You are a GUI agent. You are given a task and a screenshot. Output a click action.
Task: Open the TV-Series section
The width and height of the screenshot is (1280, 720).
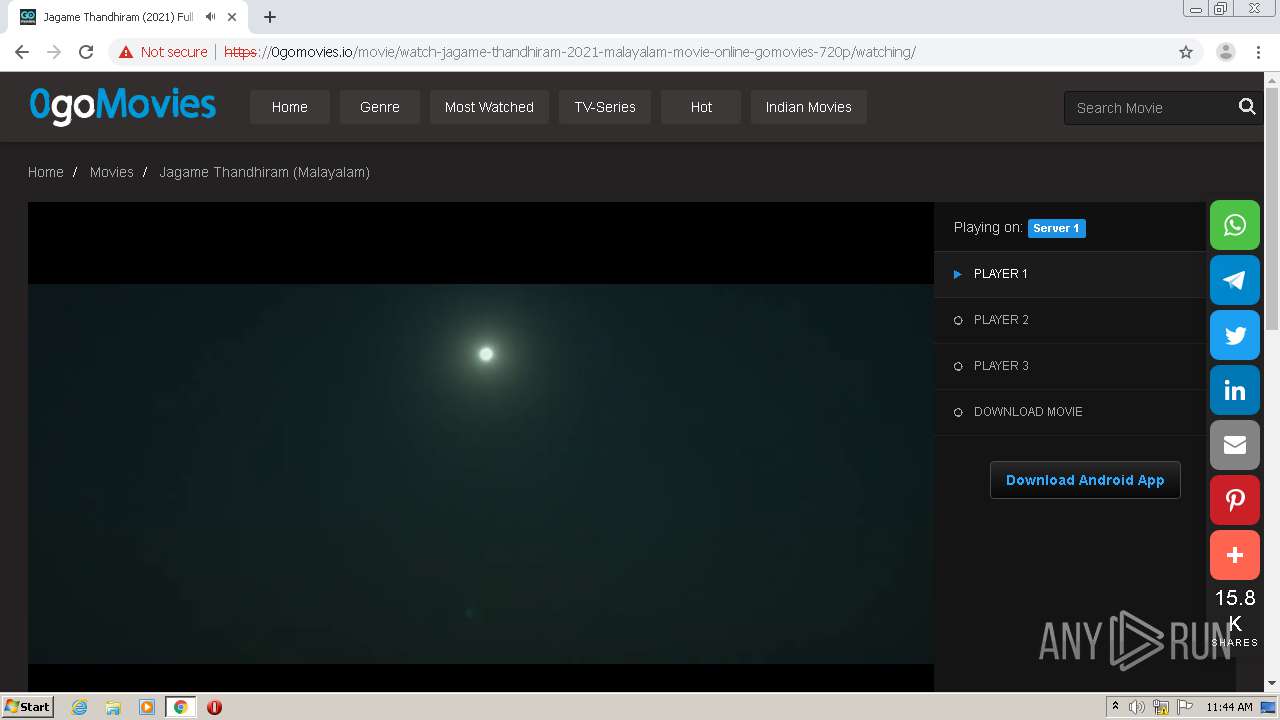[605, 107]
